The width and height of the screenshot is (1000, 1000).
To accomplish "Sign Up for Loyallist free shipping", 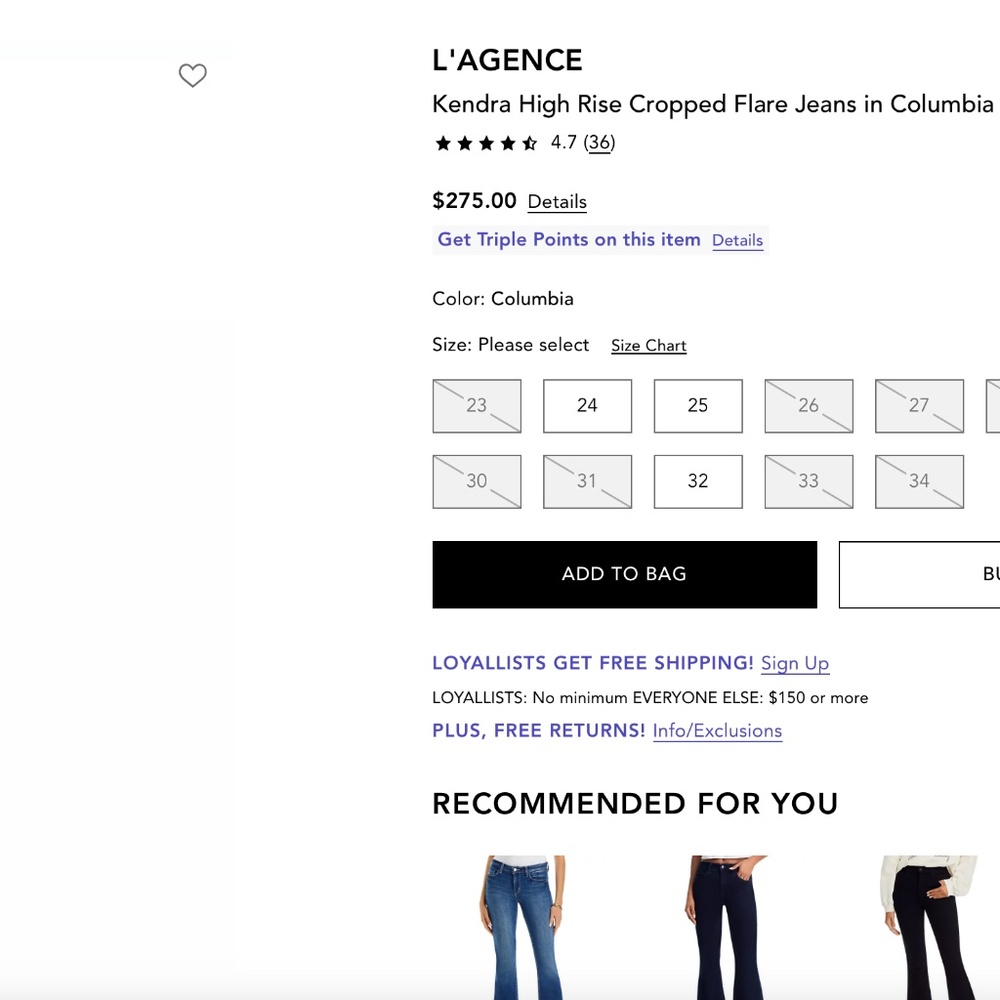I will pyautogui.click(x=795, y=663).
